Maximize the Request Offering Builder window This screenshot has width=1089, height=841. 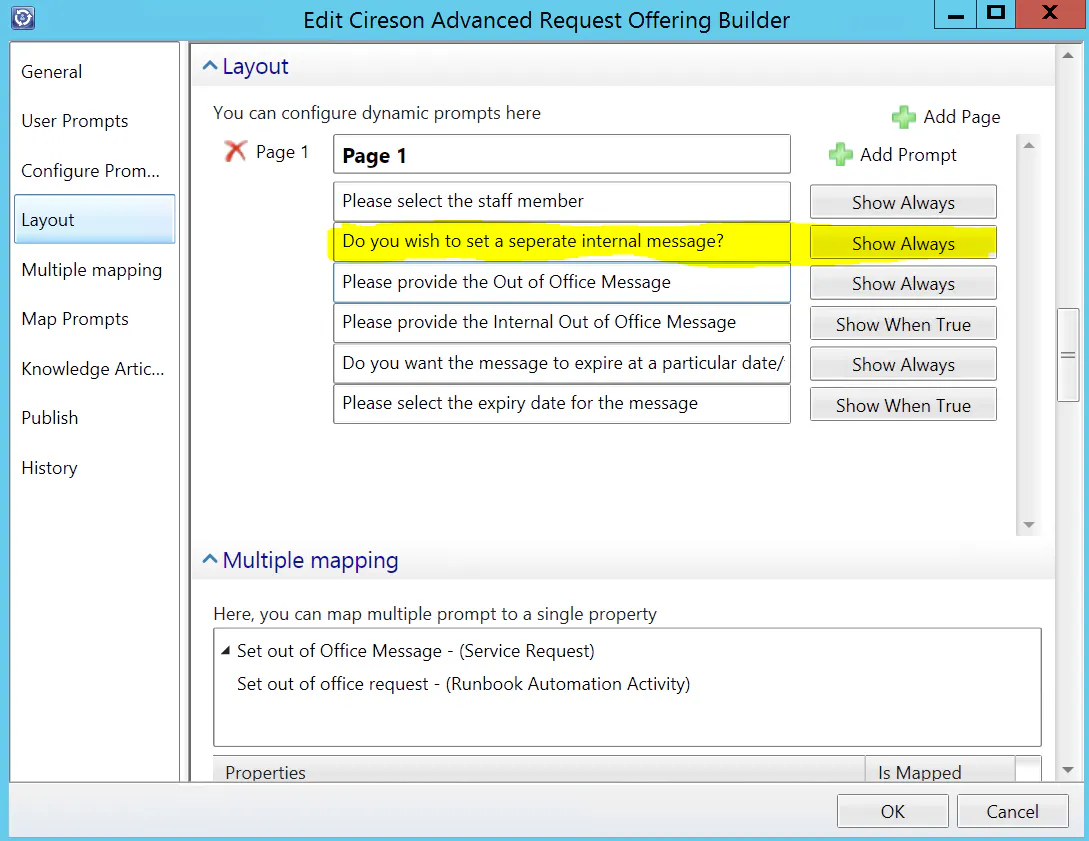(996, 14)
